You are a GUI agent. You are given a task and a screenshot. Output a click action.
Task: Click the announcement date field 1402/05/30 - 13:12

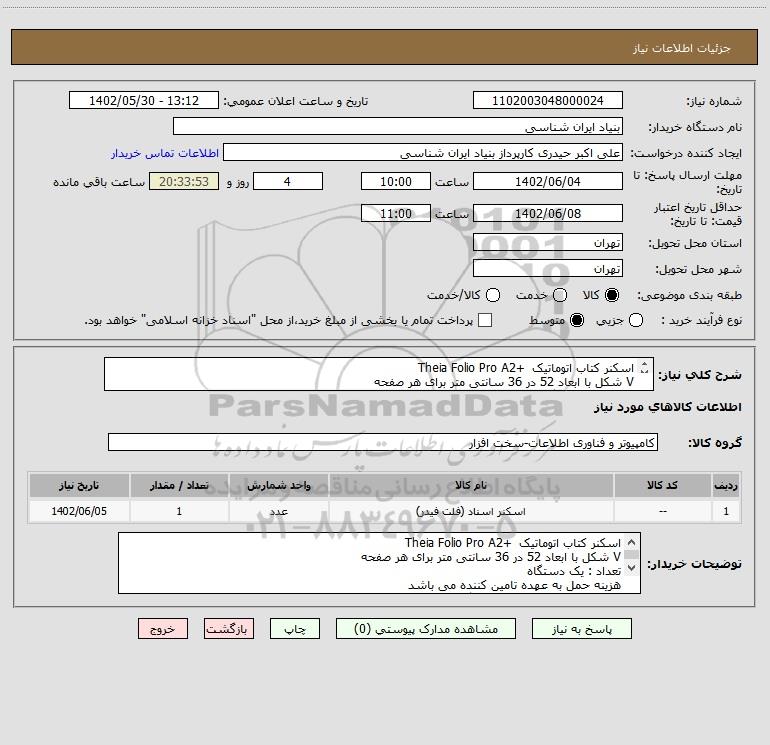point(144,101)
